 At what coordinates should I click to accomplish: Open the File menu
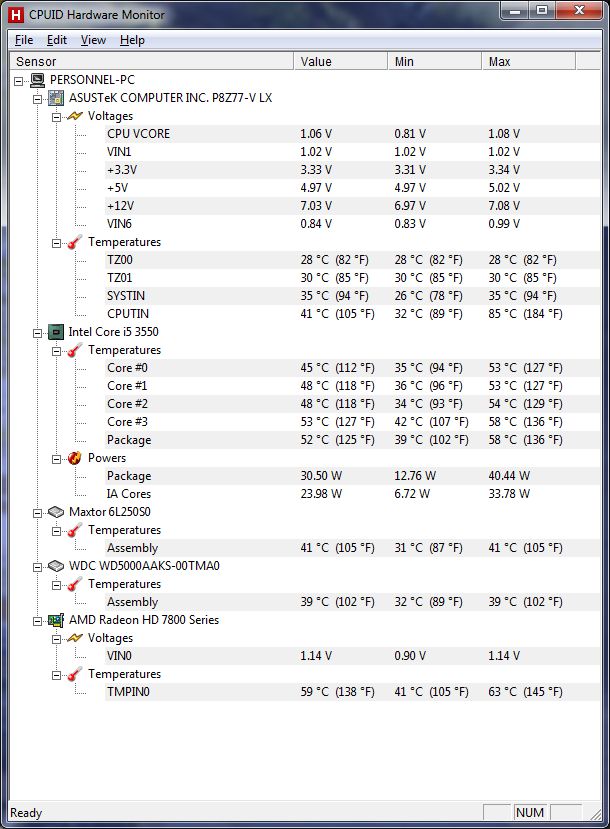tap(24, 40)
